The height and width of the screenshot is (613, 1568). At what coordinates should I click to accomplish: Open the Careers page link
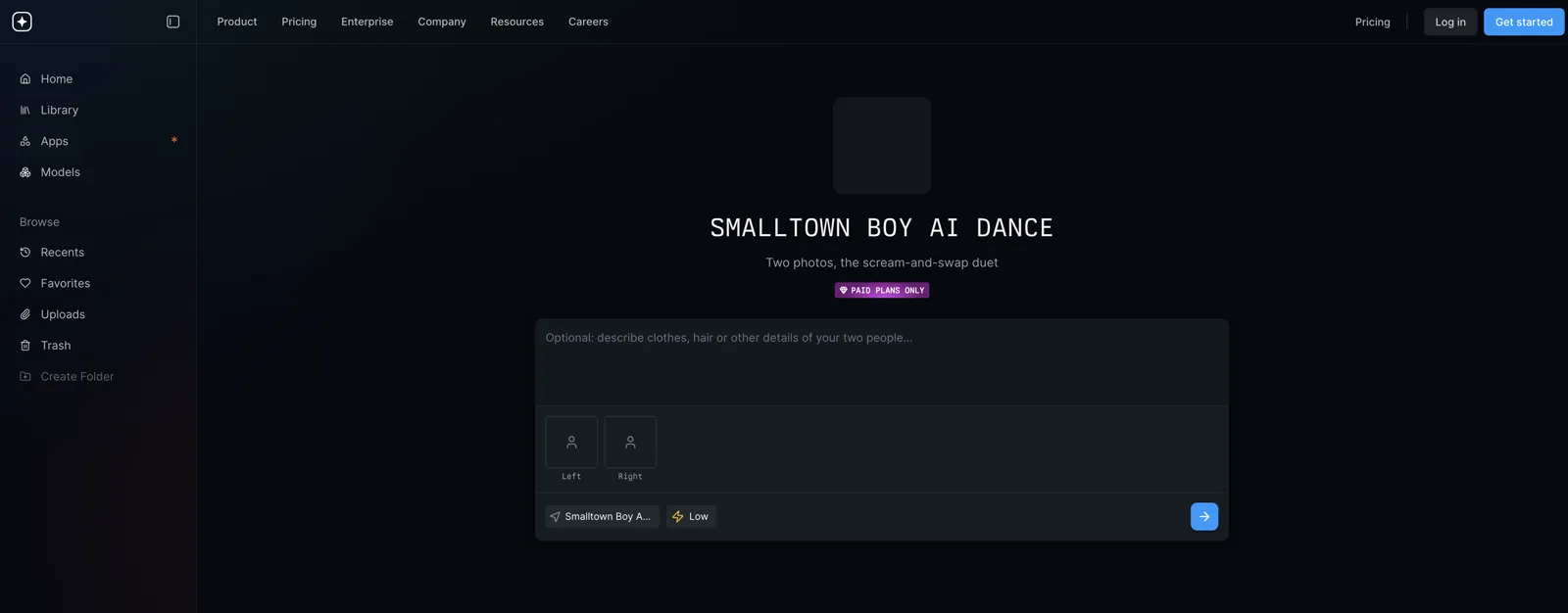(x=588, y=22)
